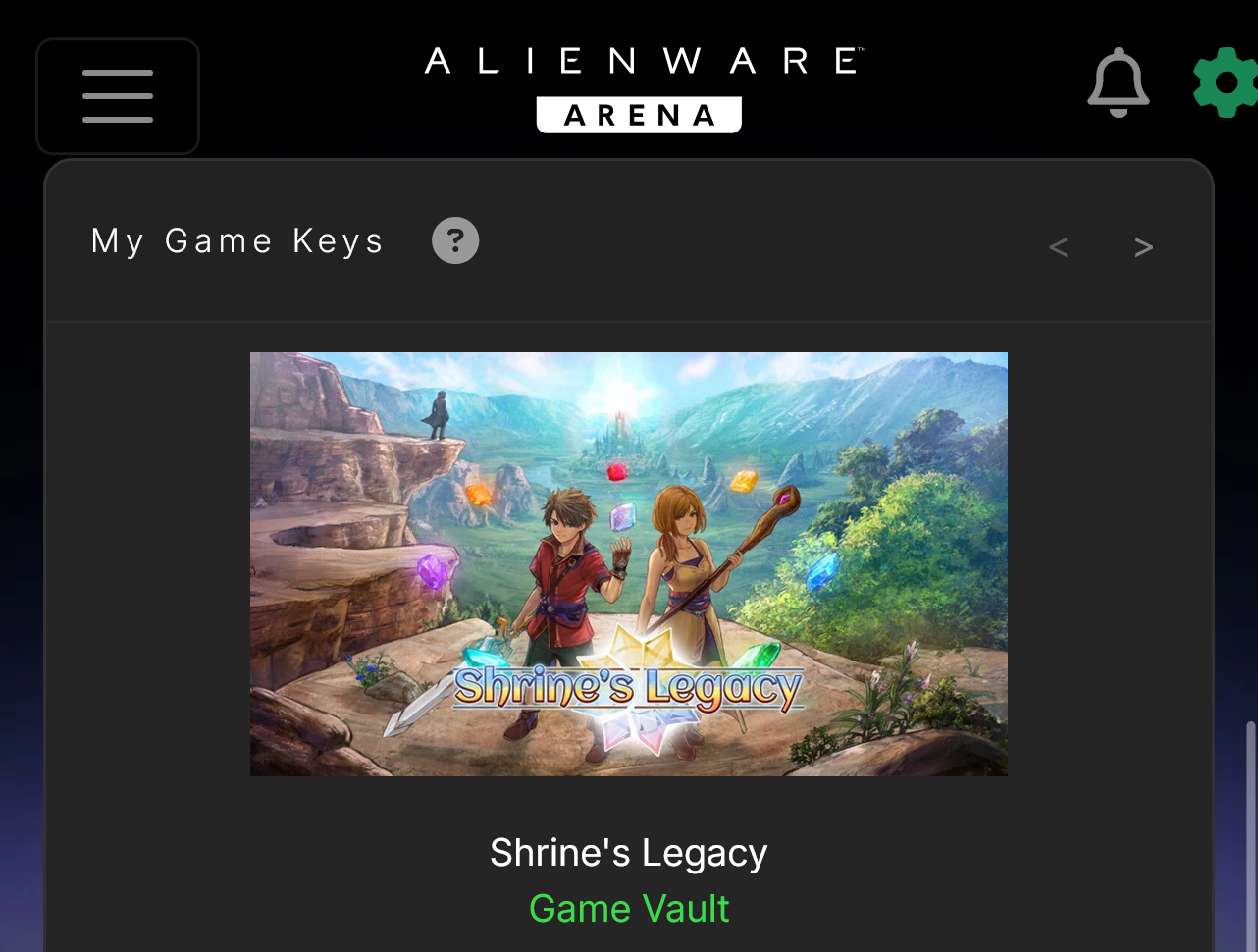Open the hamburger navigation menu

tap(118, 96)
